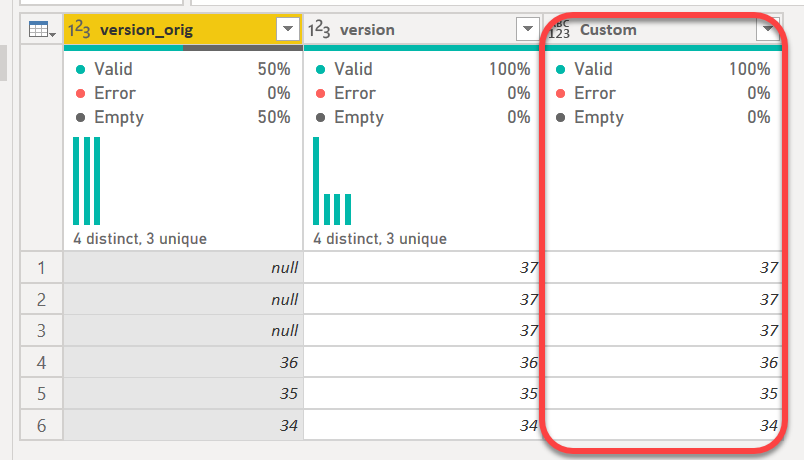The height and width of the screenshot is (460, 804).
Task: Click the version_orig data type icon
Action: (79, 30)
